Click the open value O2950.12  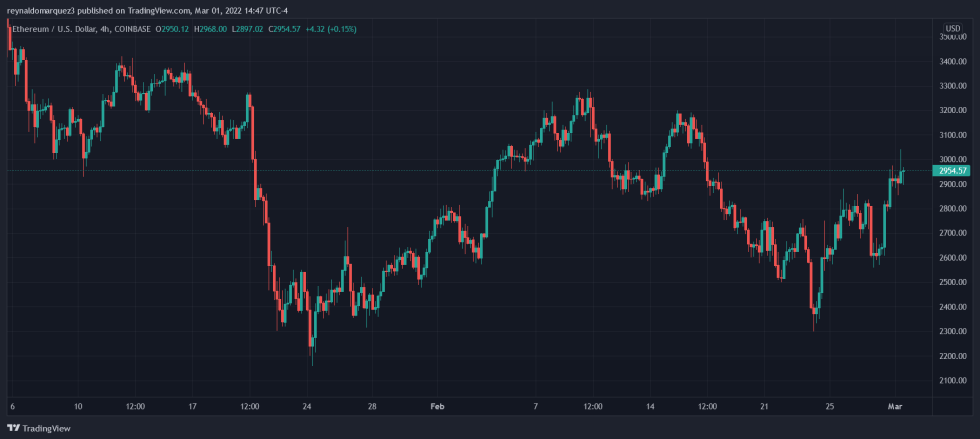[176, 29]
